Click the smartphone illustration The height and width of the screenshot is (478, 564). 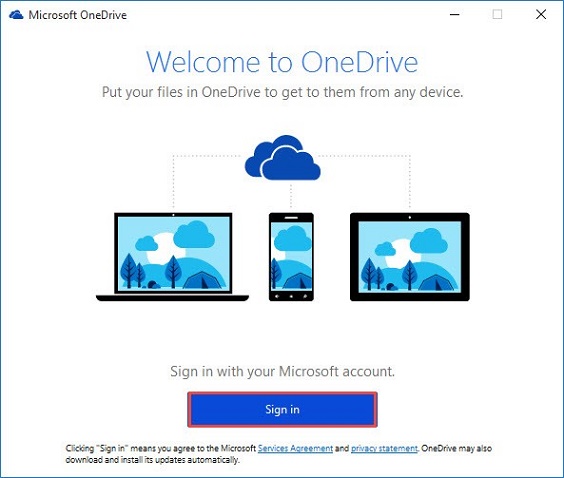pyautogui.click(x=291, y=257)
